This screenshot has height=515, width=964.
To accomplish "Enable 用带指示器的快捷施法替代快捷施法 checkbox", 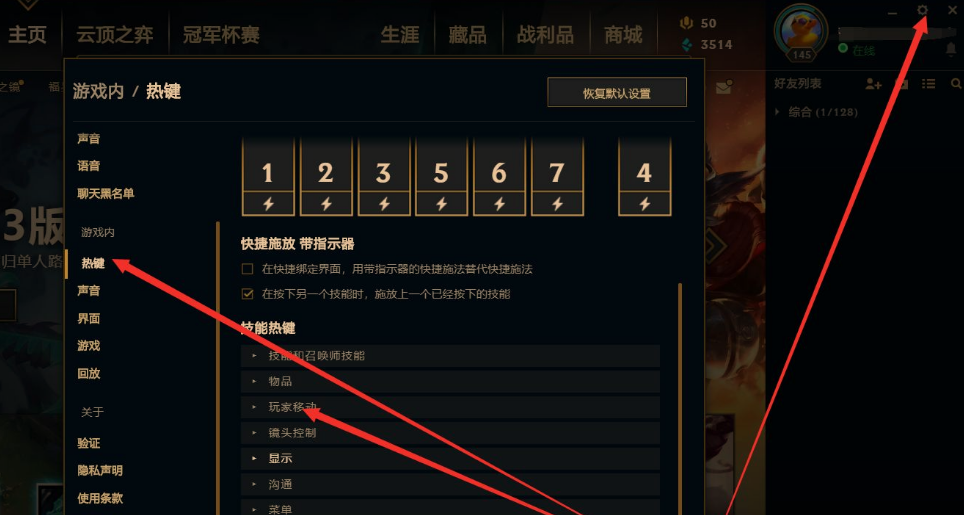I will coord(247,269).
